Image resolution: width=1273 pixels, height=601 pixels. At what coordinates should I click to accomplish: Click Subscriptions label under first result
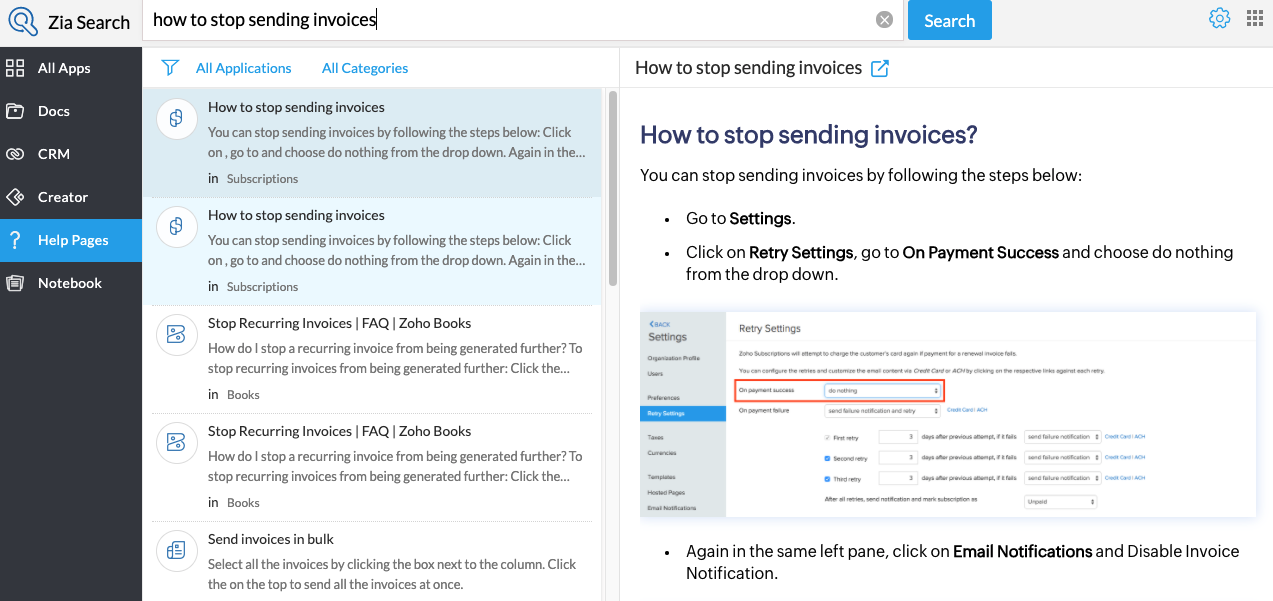click(262, 179)
